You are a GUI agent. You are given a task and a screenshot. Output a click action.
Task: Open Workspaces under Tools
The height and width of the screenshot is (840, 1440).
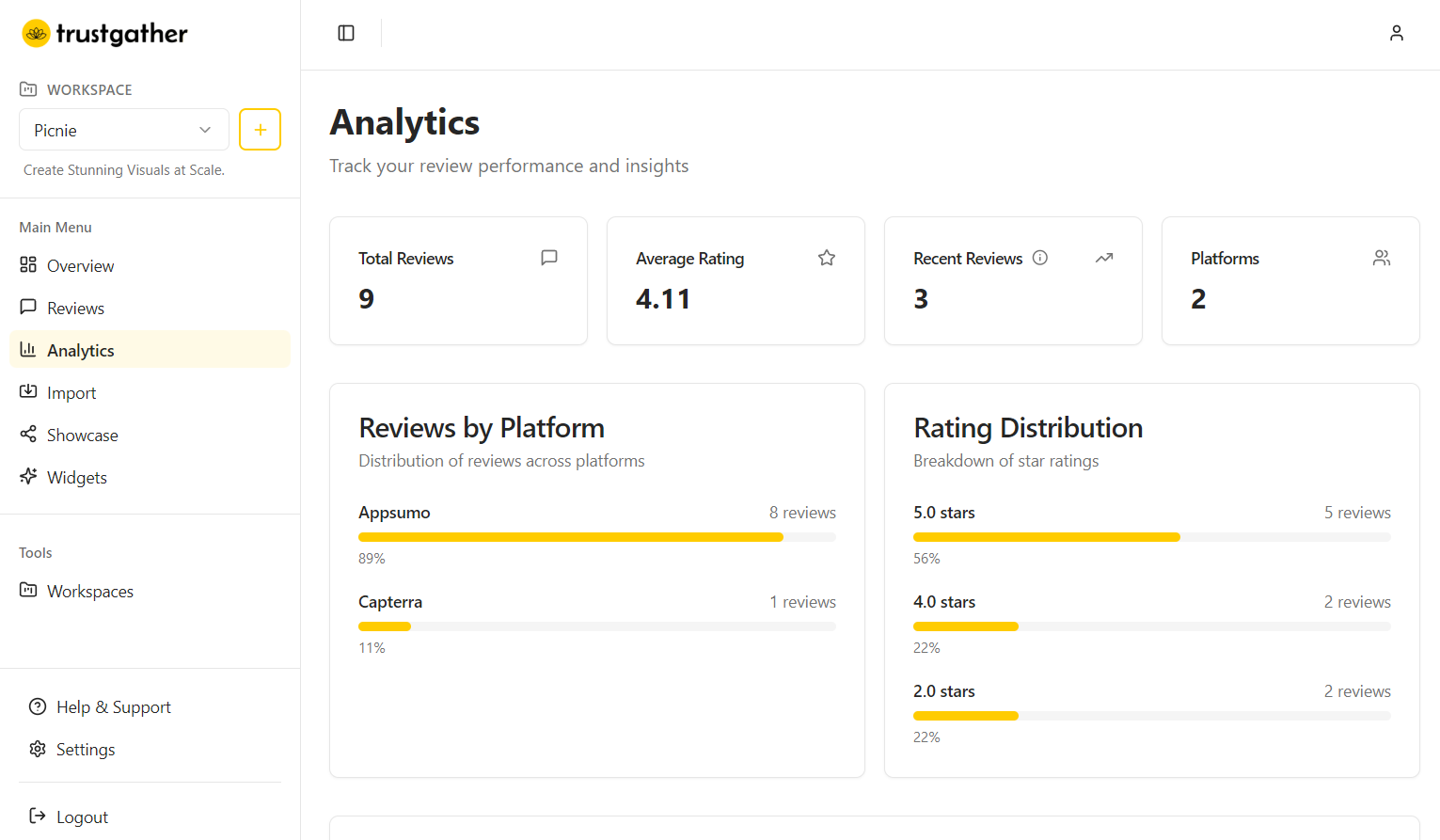click(89, 592)
